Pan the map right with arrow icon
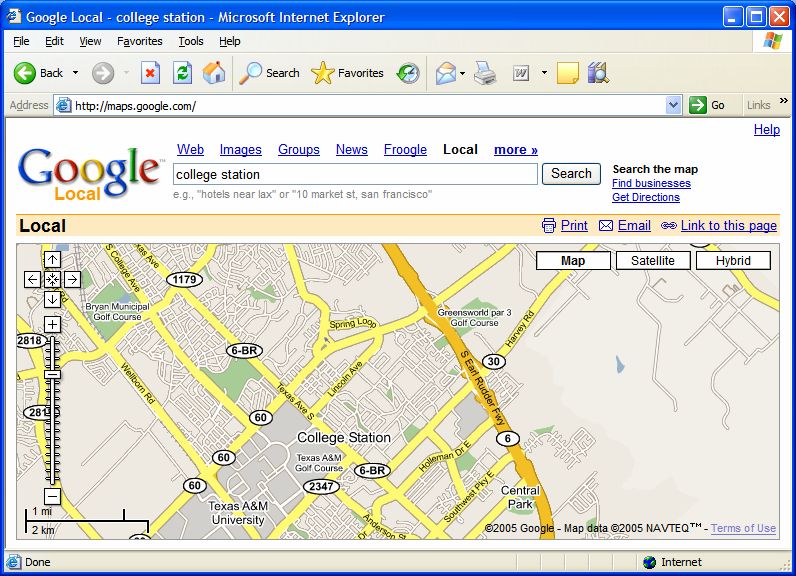 pyautogui.click(x=73, y=279)
